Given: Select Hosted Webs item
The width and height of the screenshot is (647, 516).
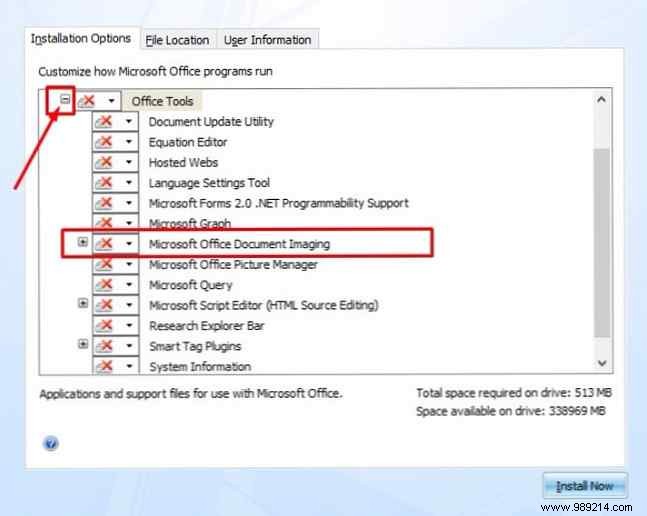Looking at the screenshot, I should click(183, 163).
